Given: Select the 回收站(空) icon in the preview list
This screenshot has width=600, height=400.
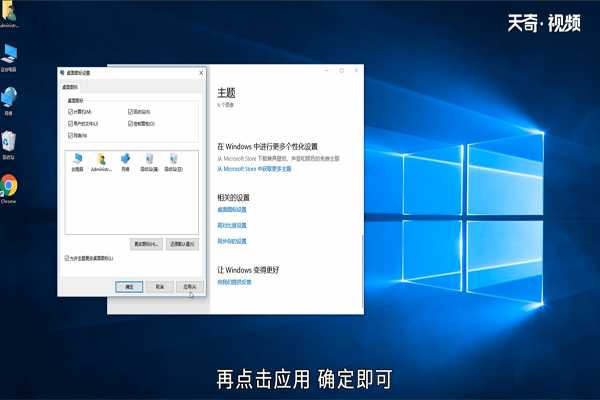Looking at the screenshot, I should coord(173,162).
